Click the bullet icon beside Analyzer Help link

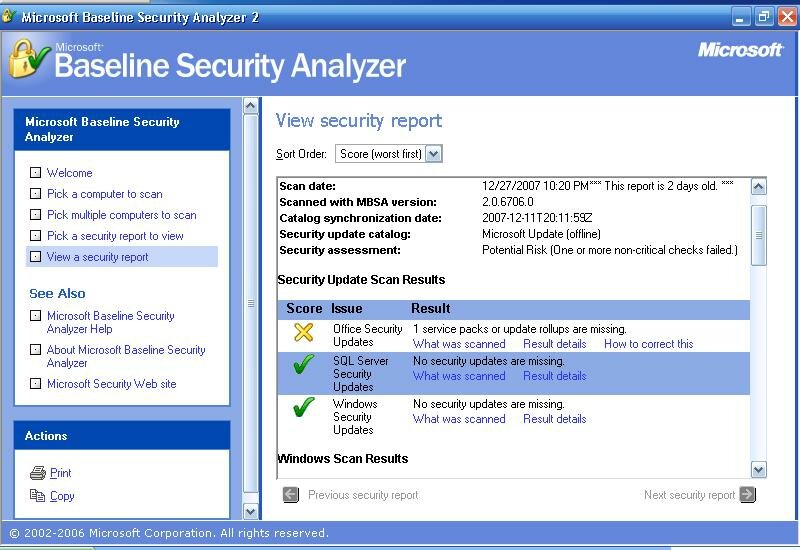[35, 315]
